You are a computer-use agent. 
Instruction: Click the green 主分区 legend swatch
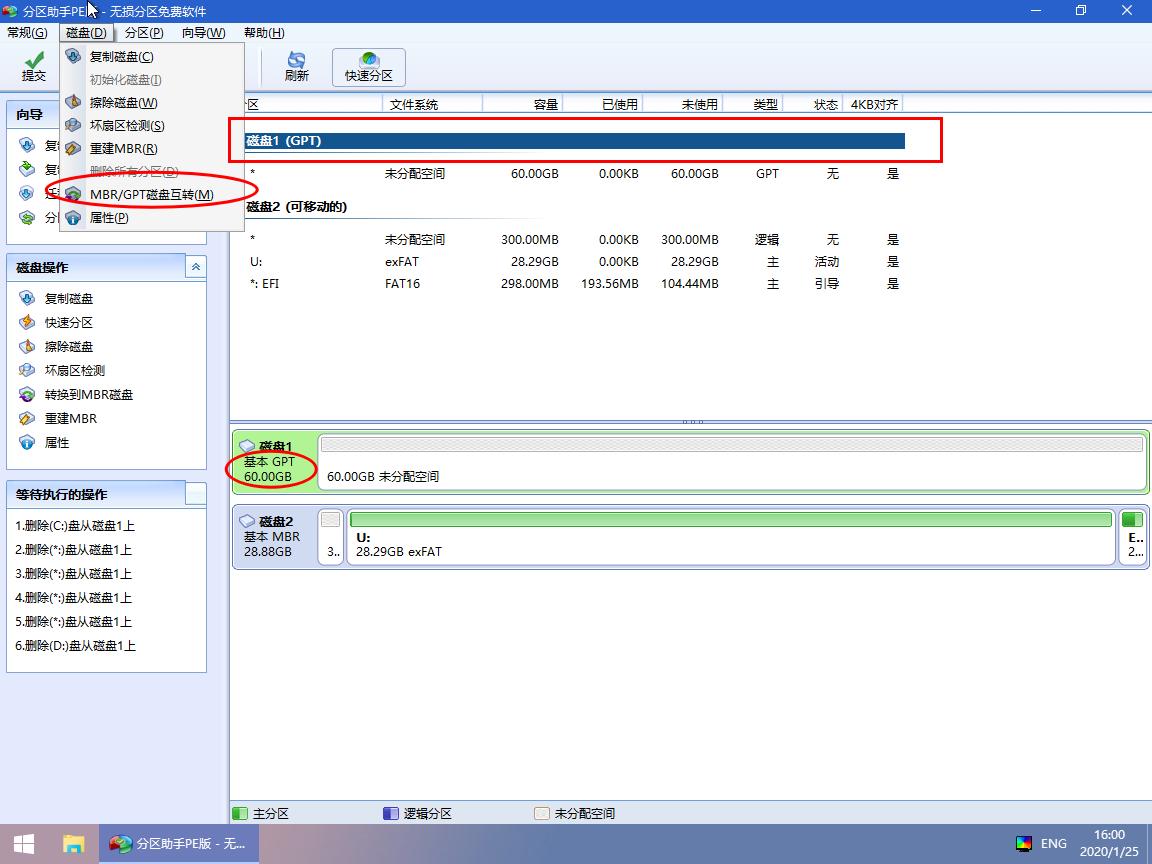pos(239,813)
